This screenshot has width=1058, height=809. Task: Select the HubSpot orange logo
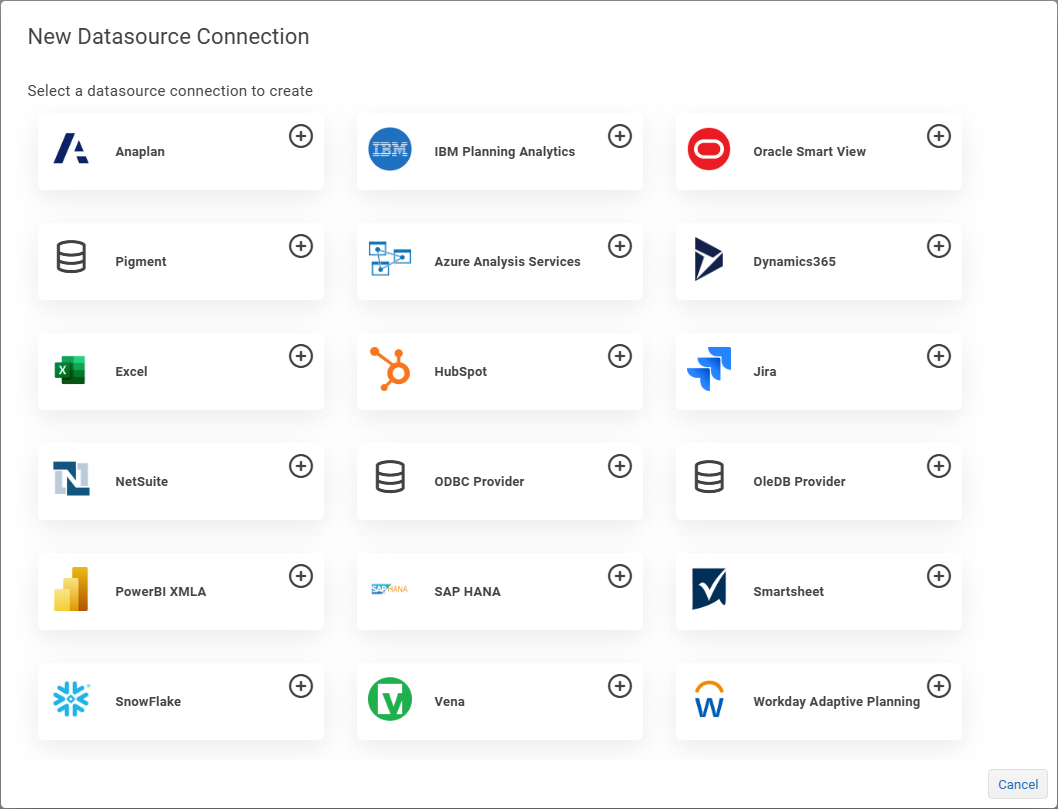[x=390, y=370]
